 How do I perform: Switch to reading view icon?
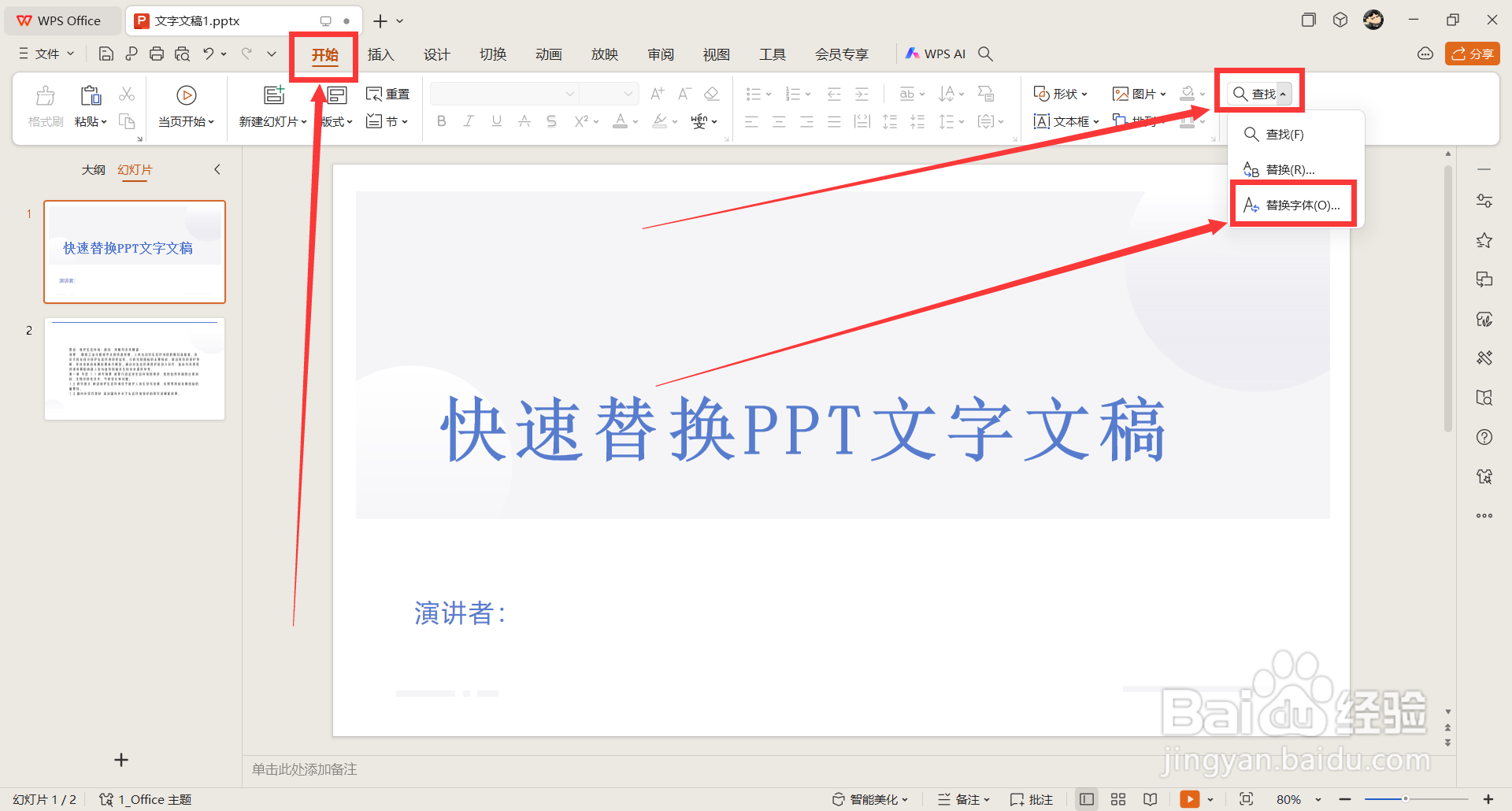click(1151, 799)
